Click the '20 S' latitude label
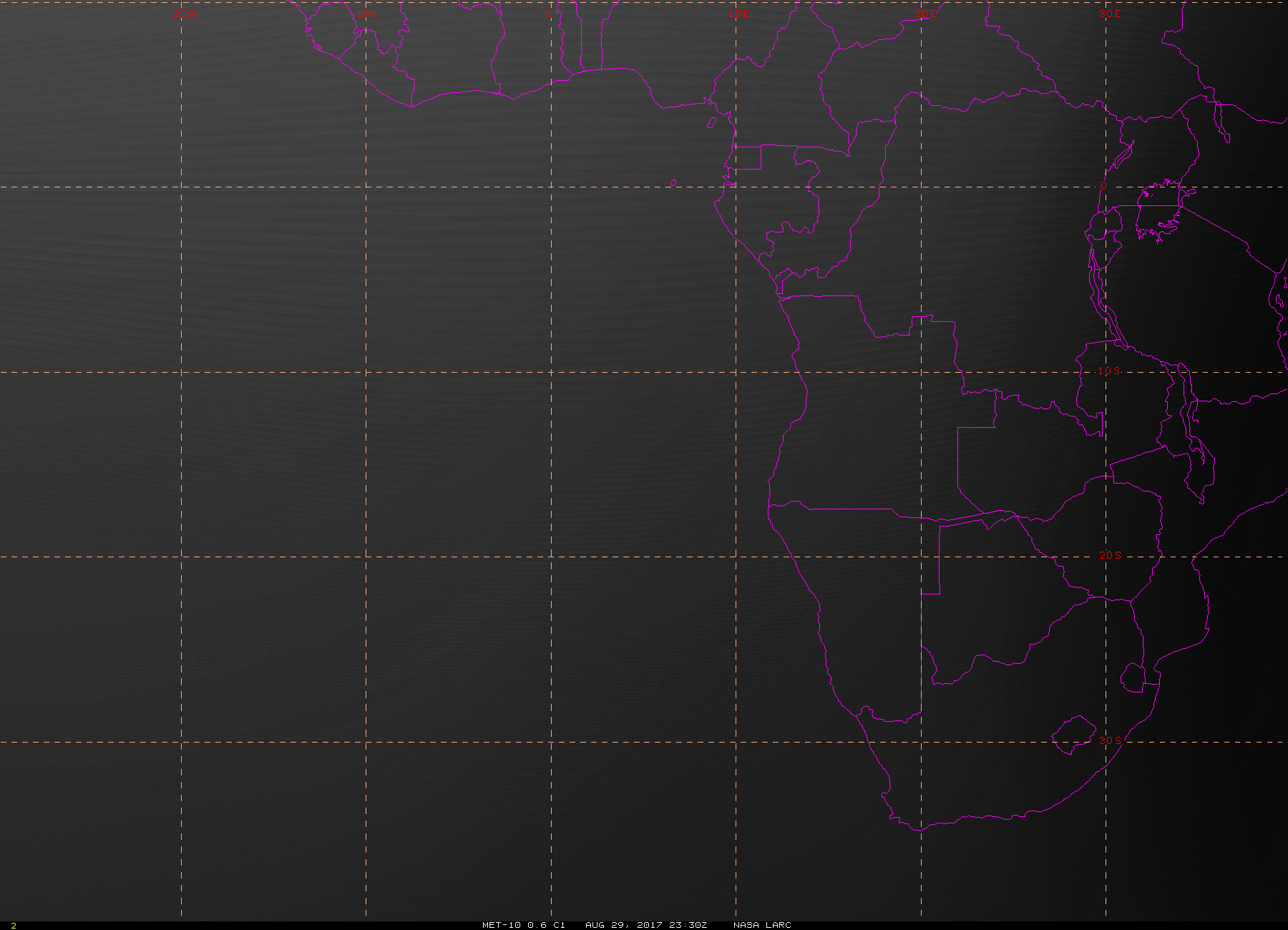 [1110, 555]
